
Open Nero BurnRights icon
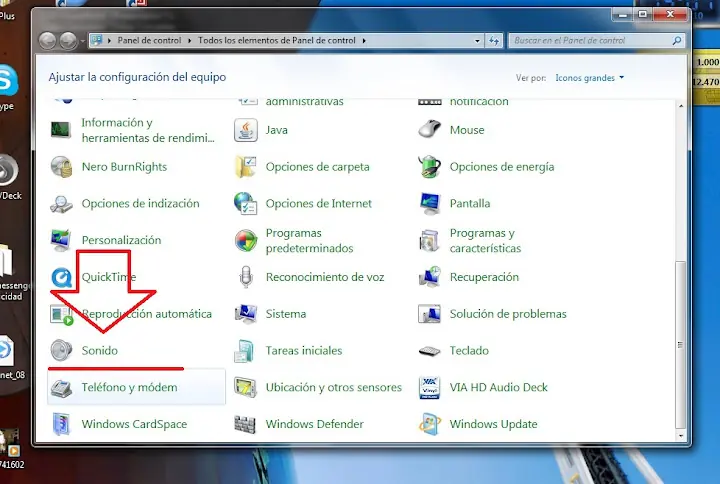62,167
